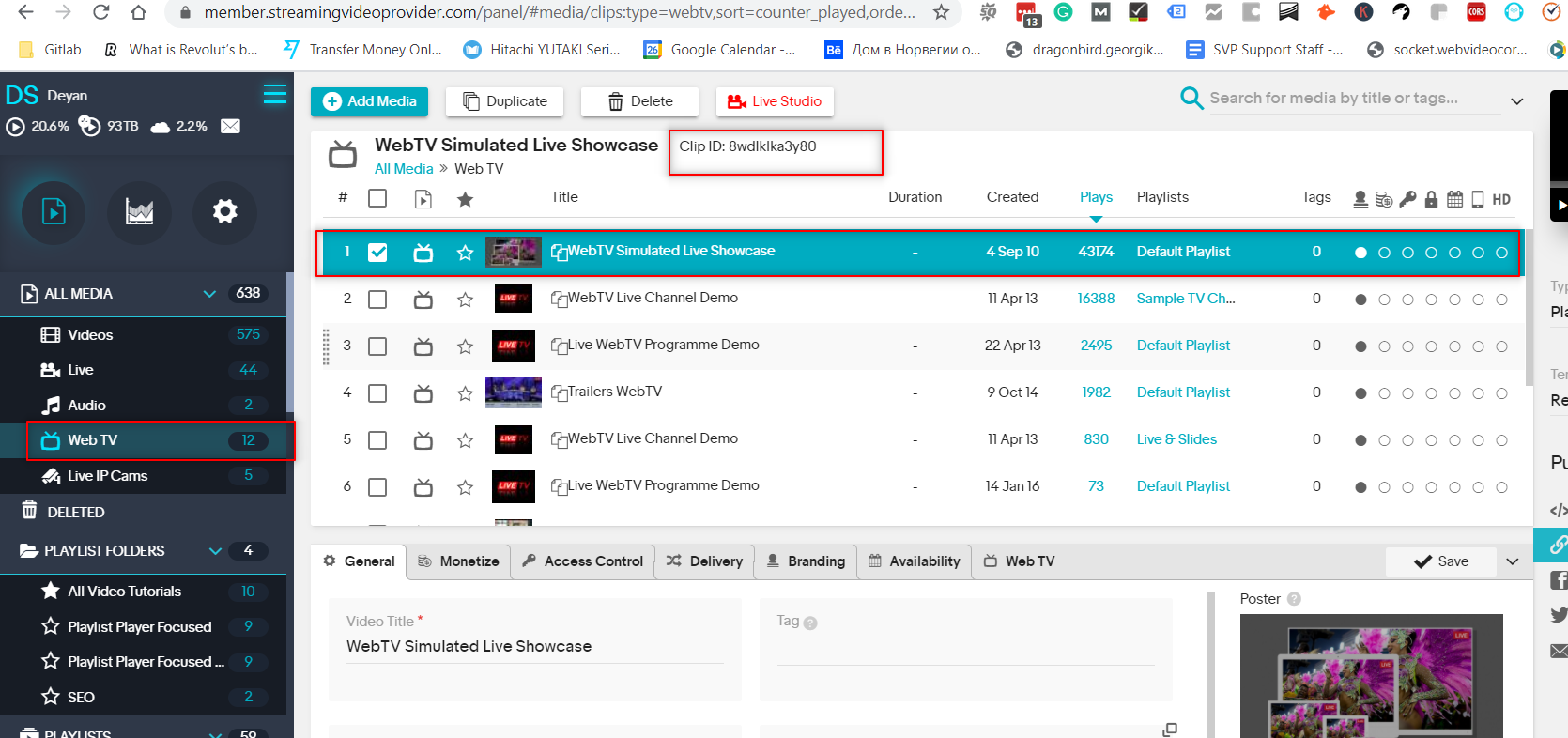1568x738 pixels.
Task: Click the statistics chart icon
Action: [x=139, y=212]
